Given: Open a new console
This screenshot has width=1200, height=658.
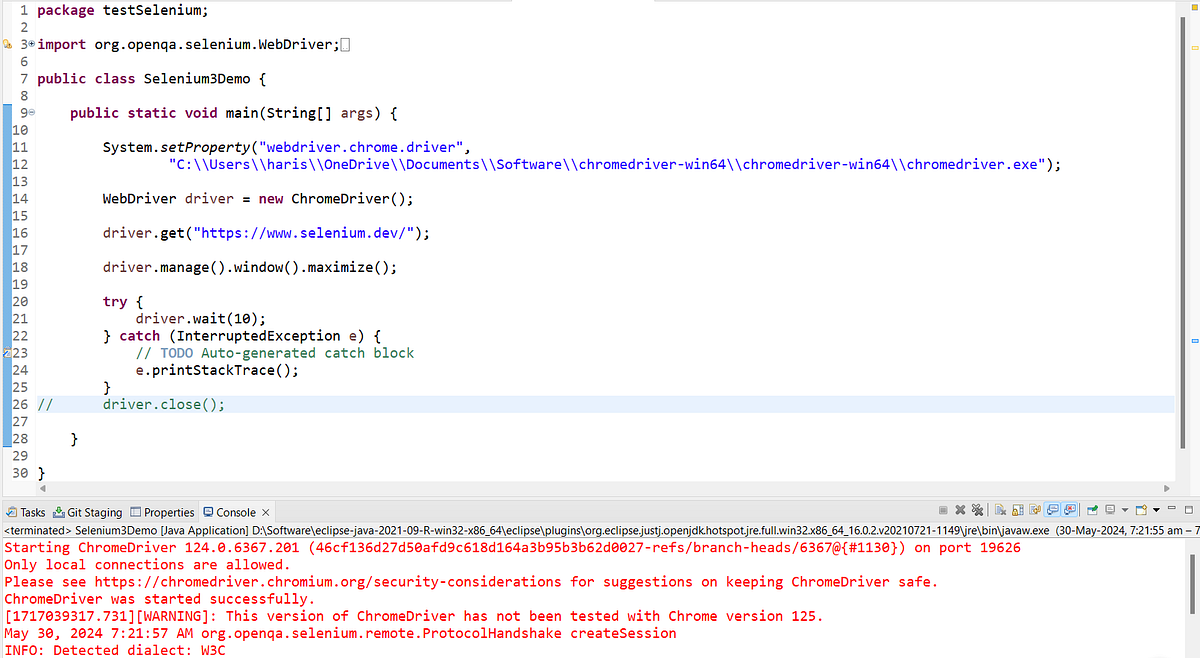Looking at the screenshot, I should tap(1141, 511).
